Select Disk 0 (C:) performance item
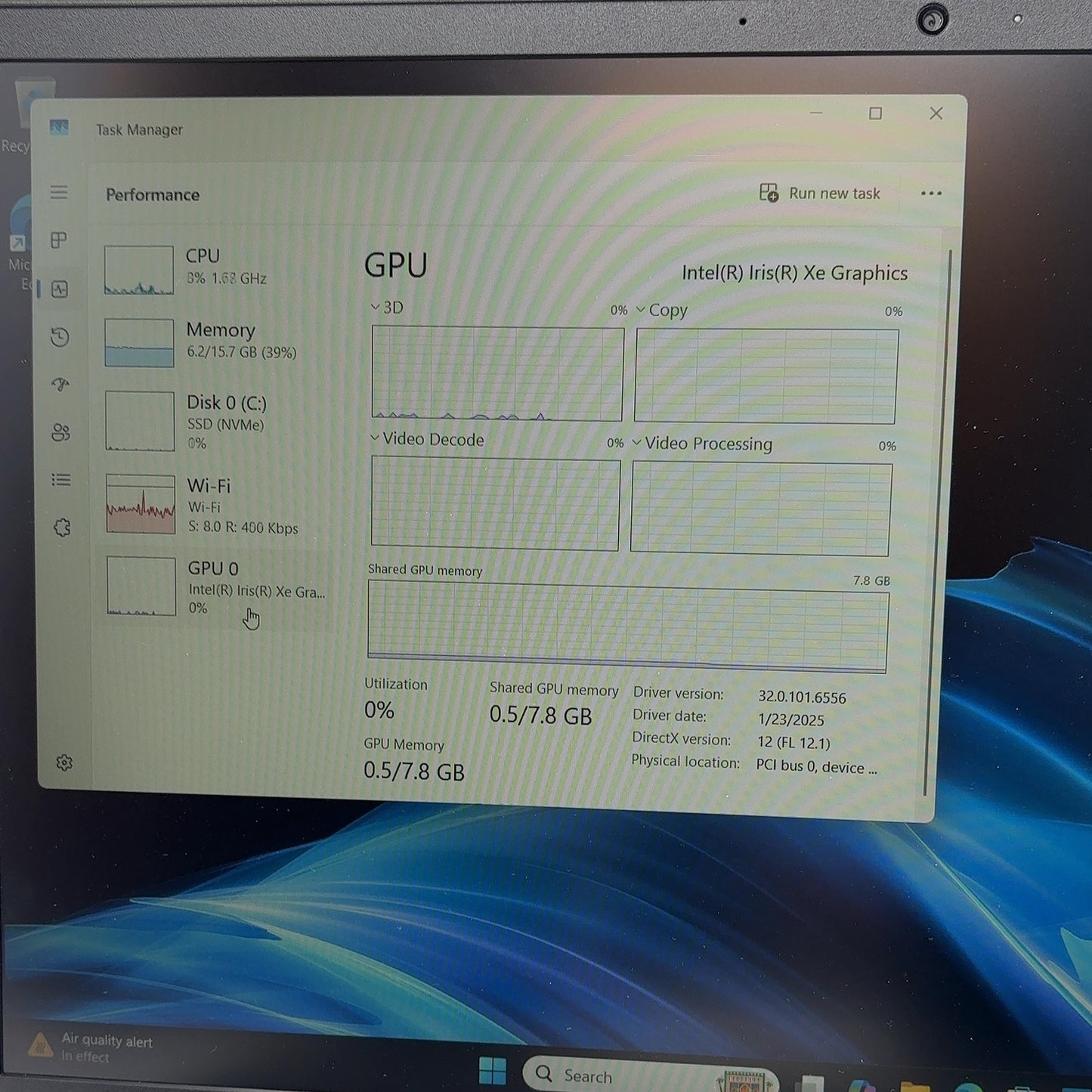Image resolution: width=1092 pixels, height=1092 pixels. (x=218, y=421)
